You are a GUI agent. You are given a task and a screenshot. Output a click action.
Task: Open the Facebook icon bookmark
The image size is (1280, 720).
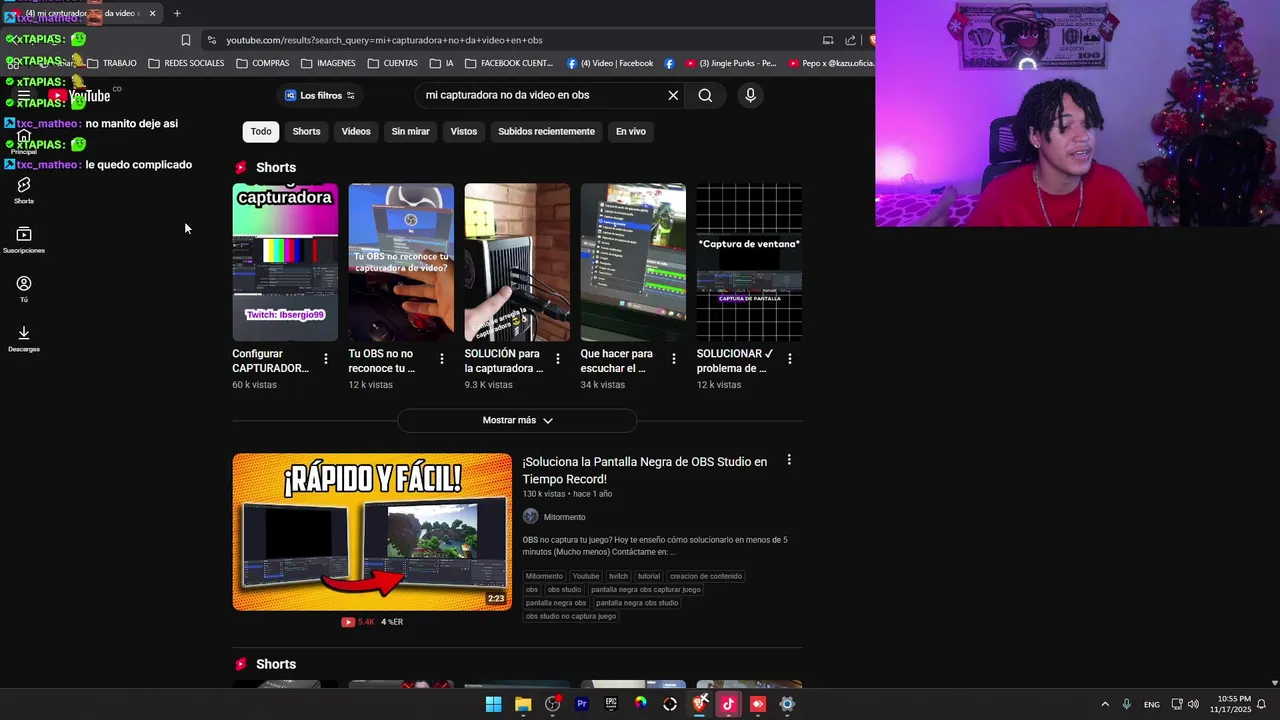point(669,63)
